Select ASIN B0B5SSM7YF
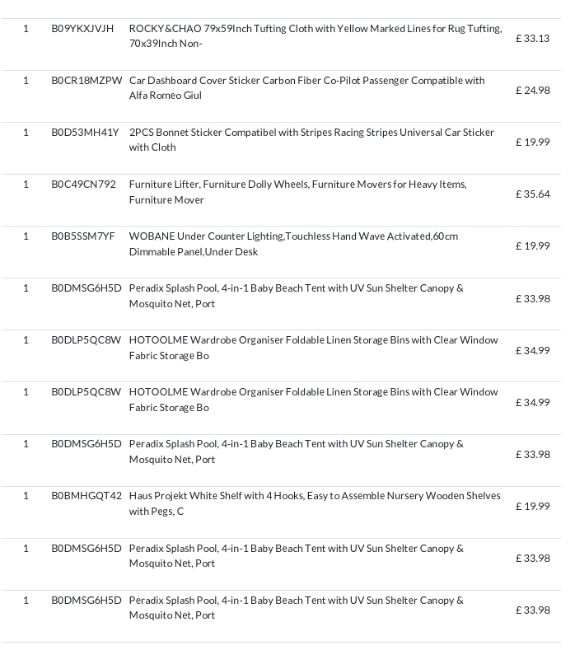The height and width of the screenshot is (650, 575). click(x=83, y=236)
